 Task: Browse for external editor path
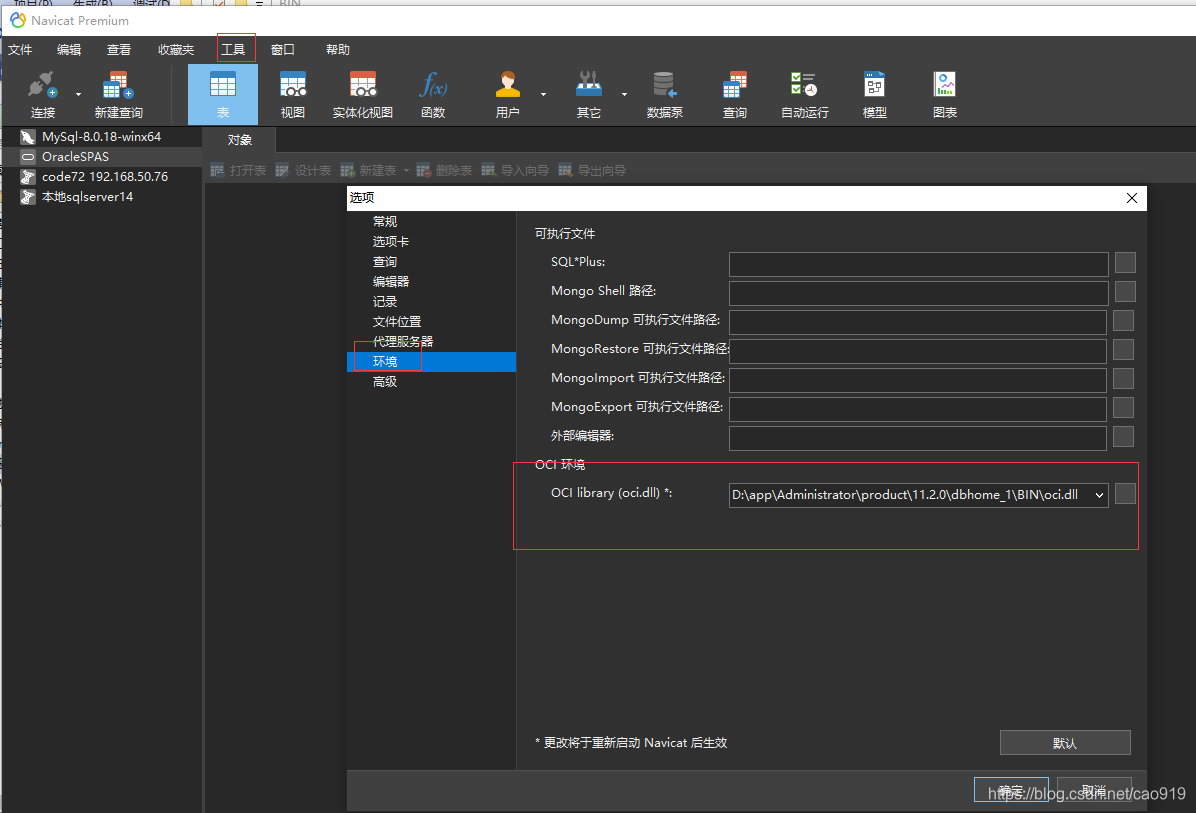pyautogui.click(x=1123, y=436)
